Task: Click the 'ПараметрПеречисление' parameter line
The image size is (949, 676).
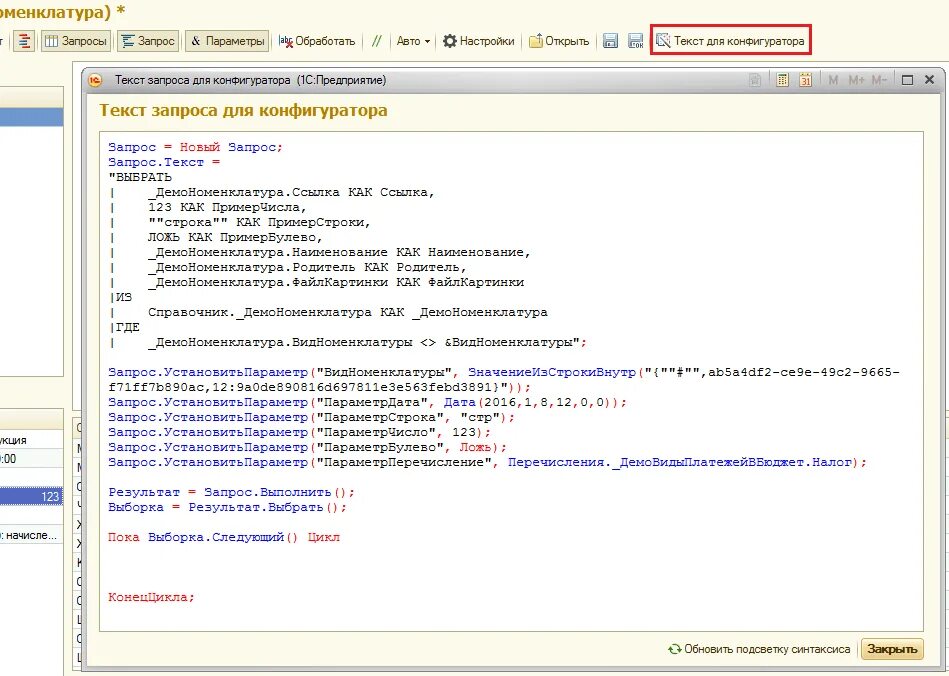Action: pos(488,462)
